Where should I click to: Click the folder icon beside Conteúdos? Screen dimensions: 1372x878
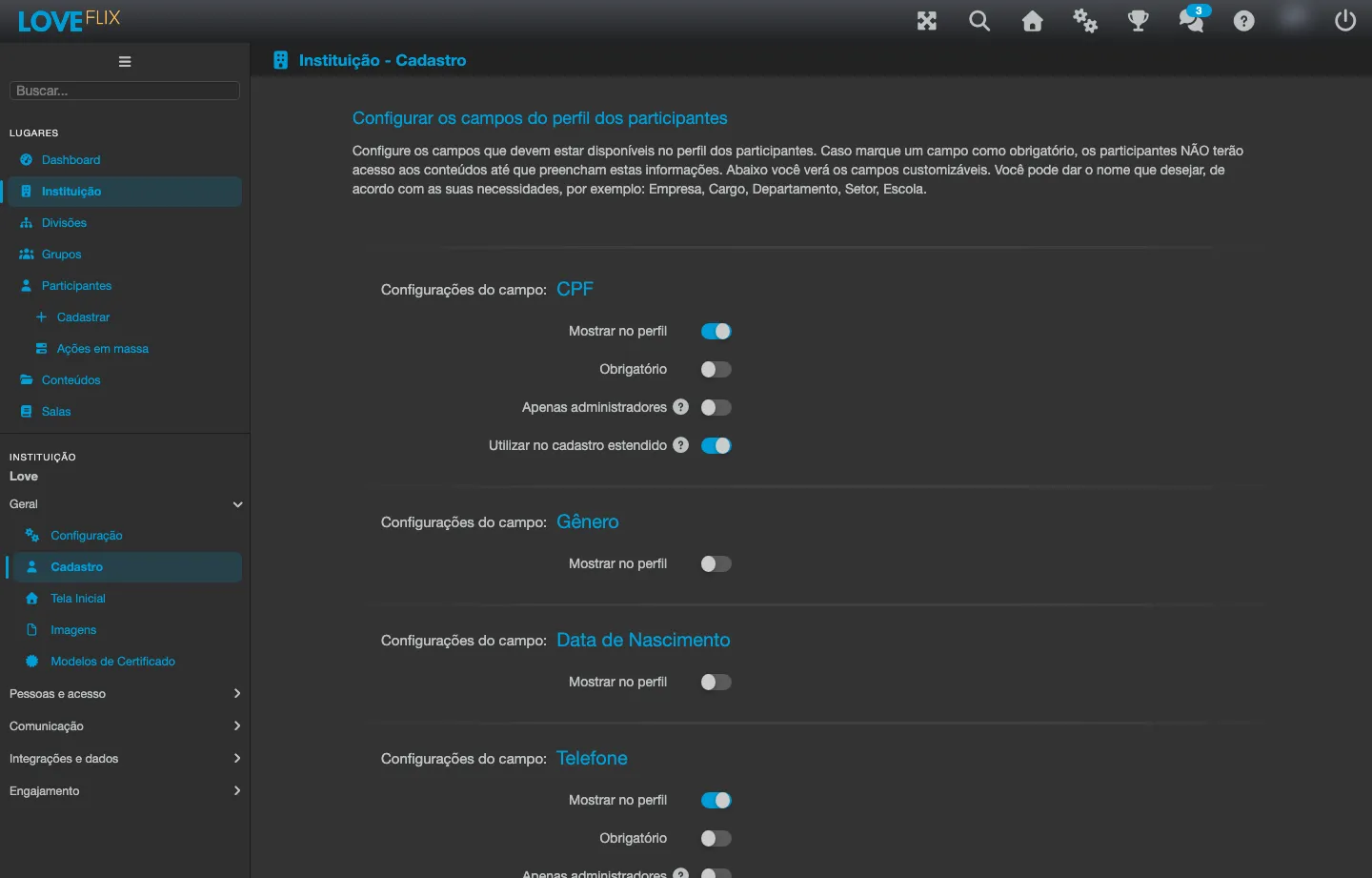[27, 379]
